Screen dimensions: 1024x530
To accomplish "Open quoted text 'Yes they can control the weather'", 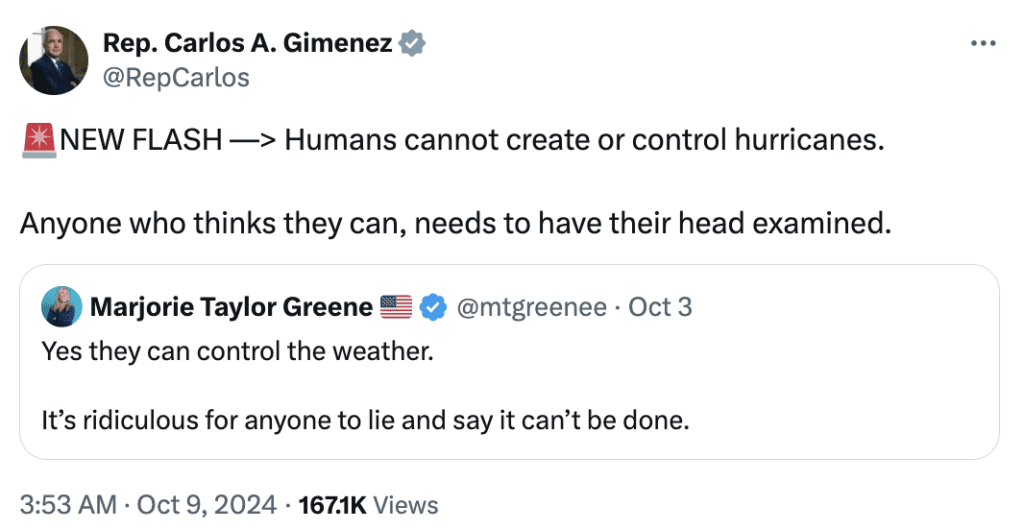I will coord(238,352).
